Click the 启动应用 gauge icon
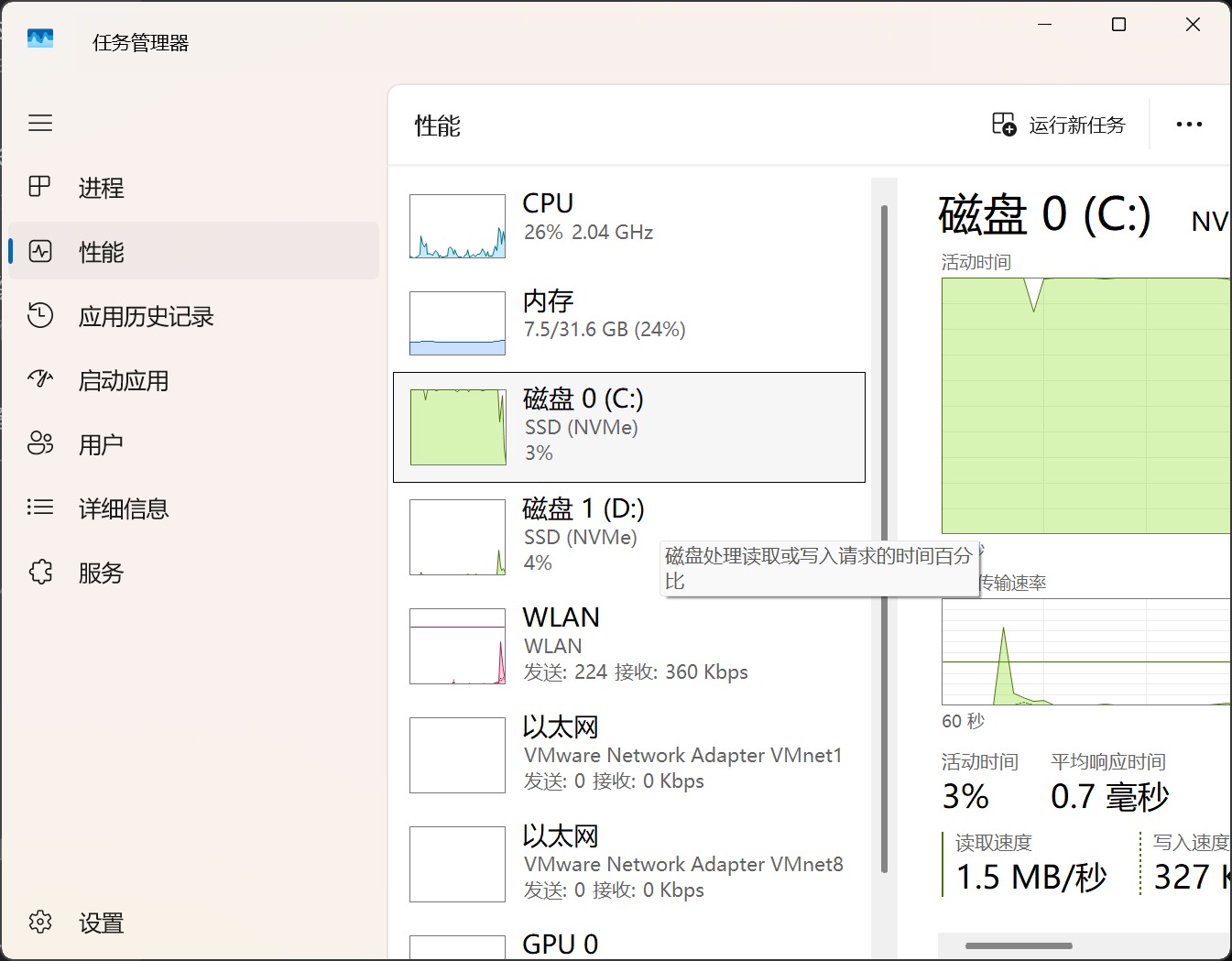The height and width of the screenshot is (961, 1232). point(40,379)
